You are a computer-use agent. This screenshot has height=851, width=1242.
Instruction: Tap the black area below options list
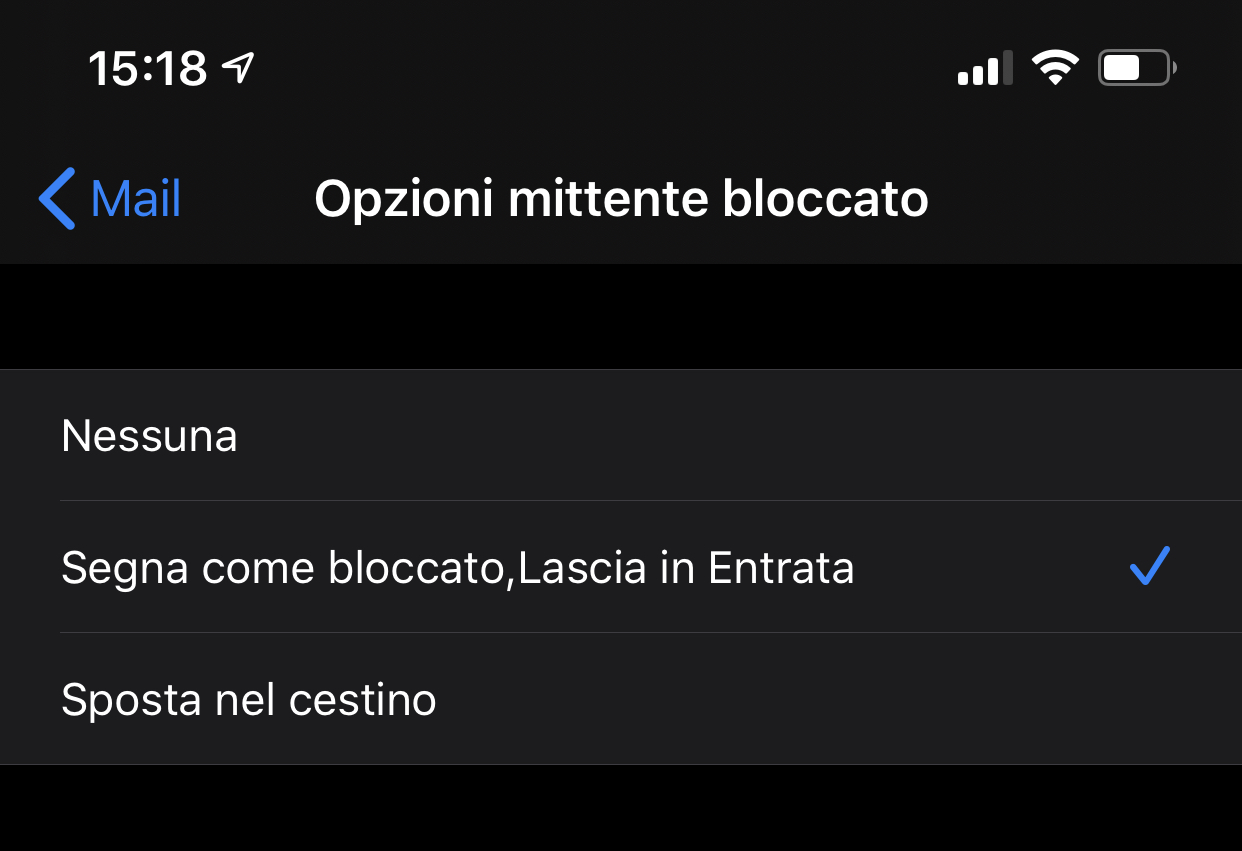(621, 808)
